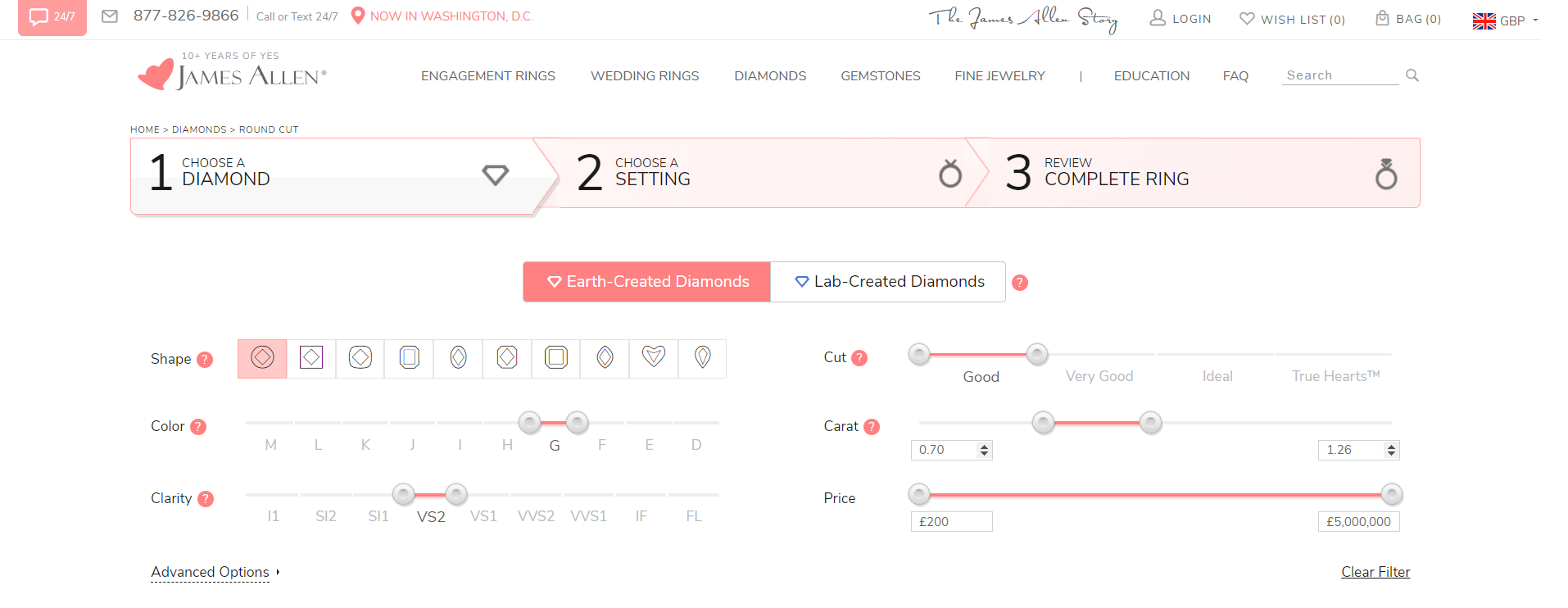Image resolution: width=1568 pixels, height=608 pixels.
Task: Click the minimum price £200 field
Action: (x=952, y=522)
